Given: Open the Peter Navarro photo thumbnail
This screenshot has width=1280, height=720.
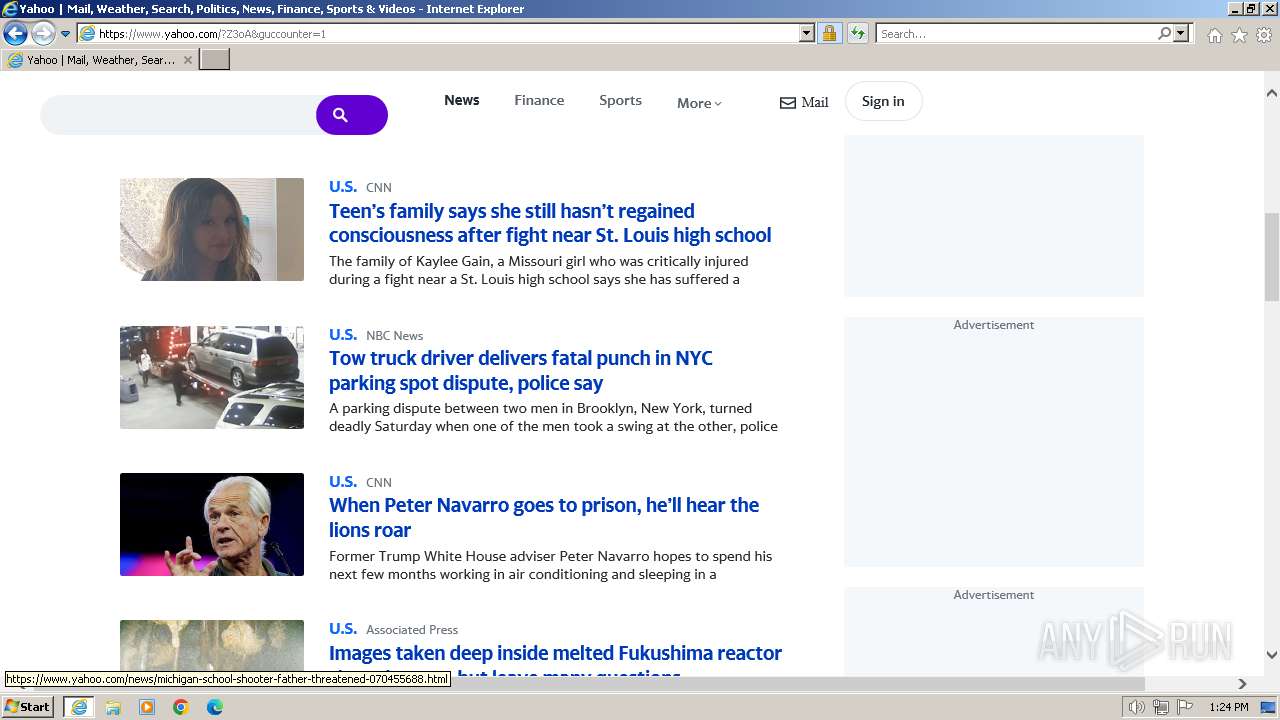Looking at the screenshot, I should (212, 524).
